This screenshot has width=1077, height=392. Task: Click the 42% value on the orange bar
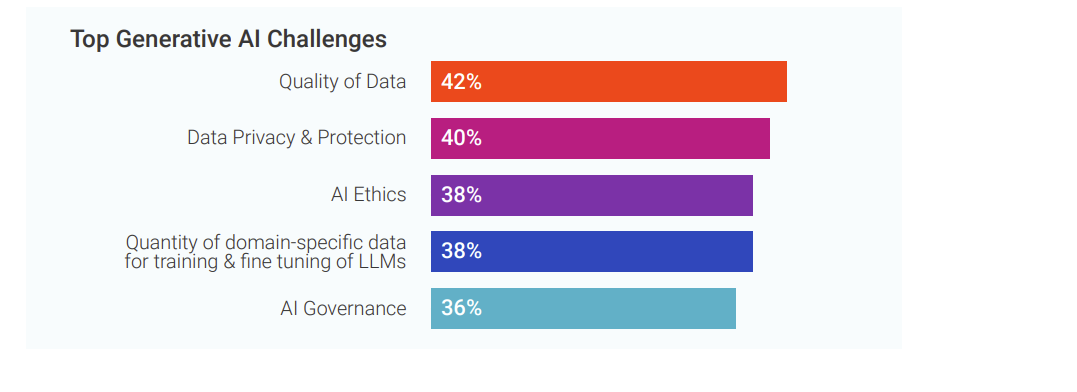461,82
